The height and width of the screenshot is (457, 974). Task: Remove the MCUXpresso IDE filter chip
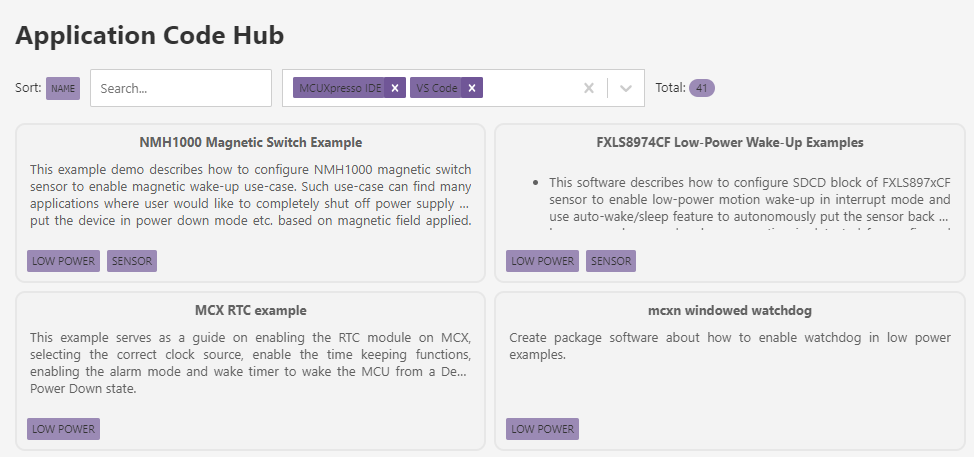(x=395, y=88)
